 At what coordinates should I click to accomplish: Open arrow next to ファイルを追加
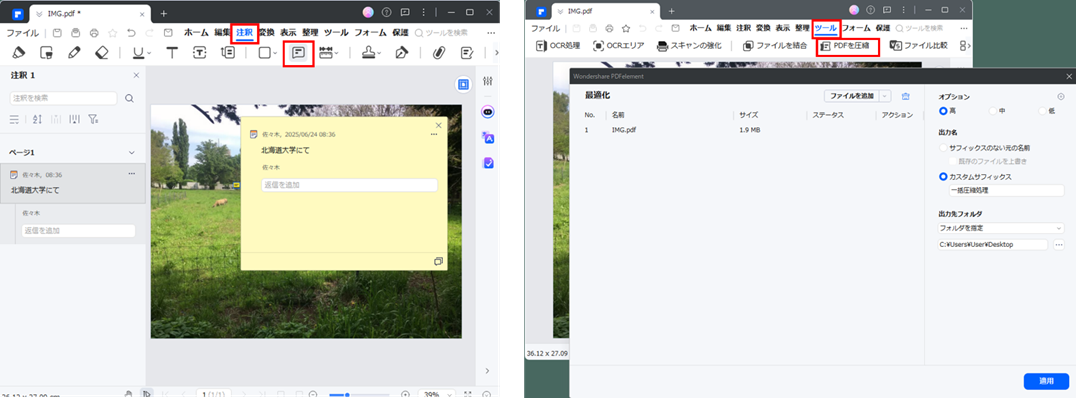[x=885, y=96]
